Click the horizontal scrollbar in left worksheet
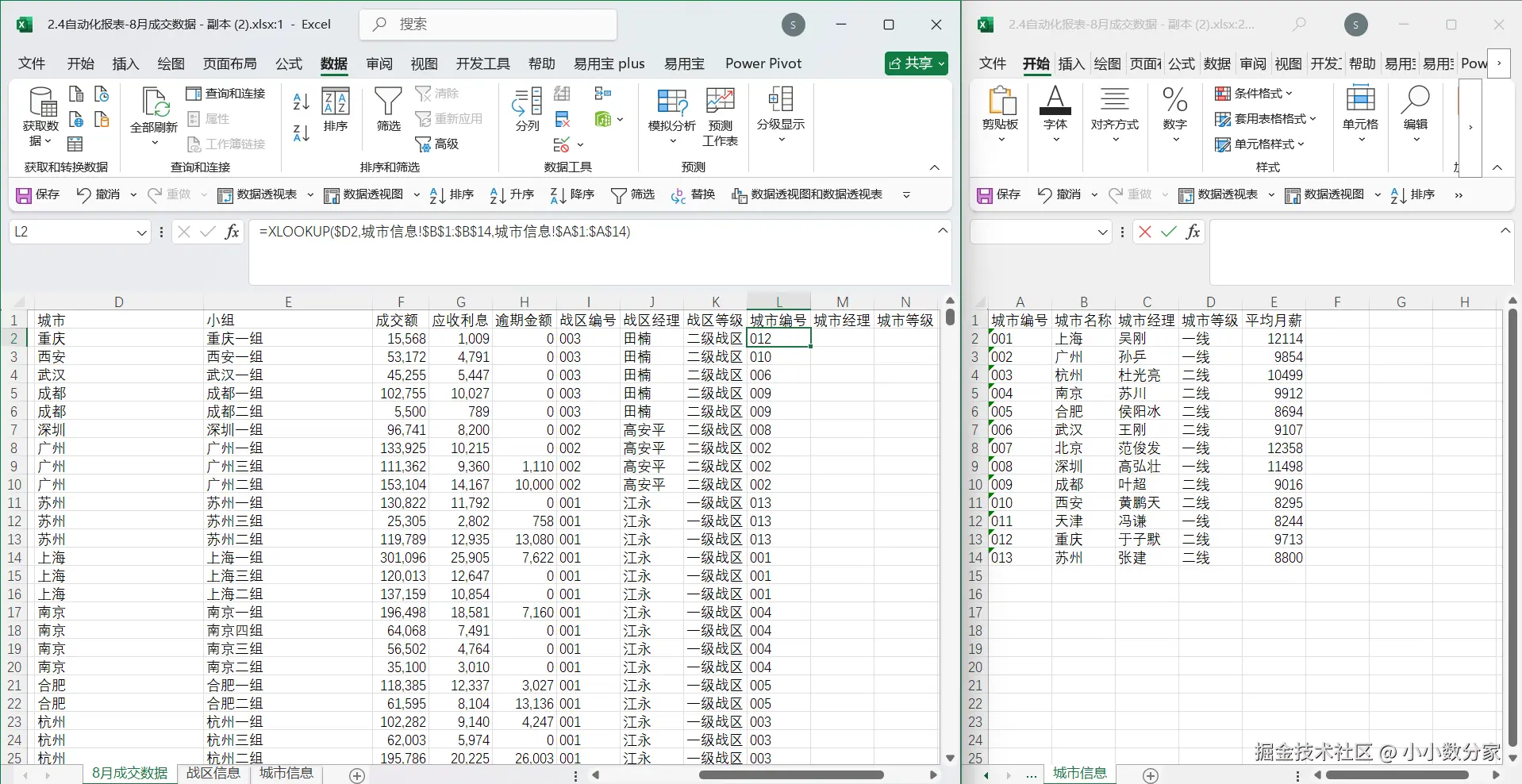Image resolution: width=1522 pixels, height=784 pixels. [x=790, y=775]
